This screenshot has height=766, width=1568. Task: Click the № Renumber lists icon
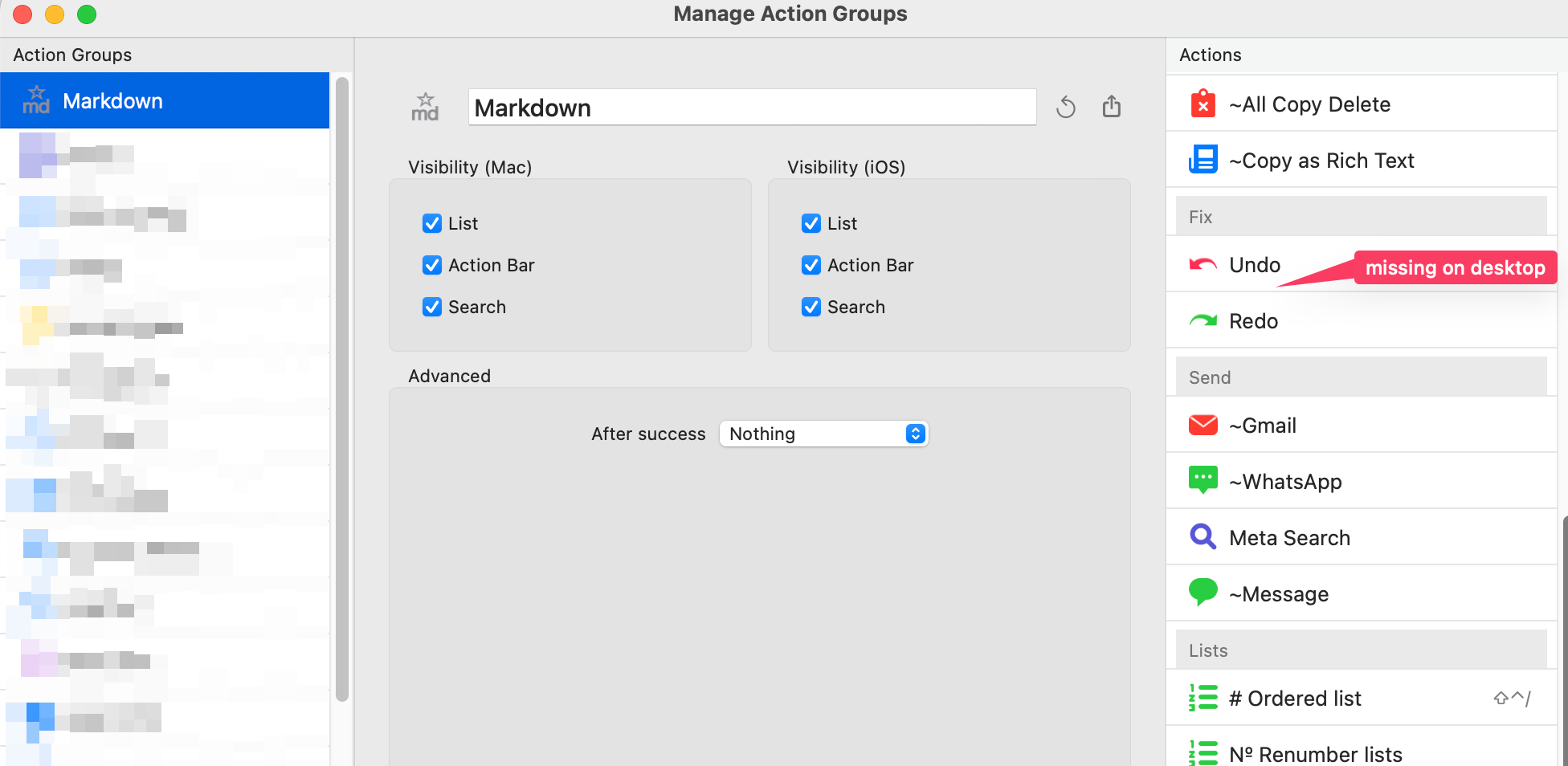point(1203,752)
